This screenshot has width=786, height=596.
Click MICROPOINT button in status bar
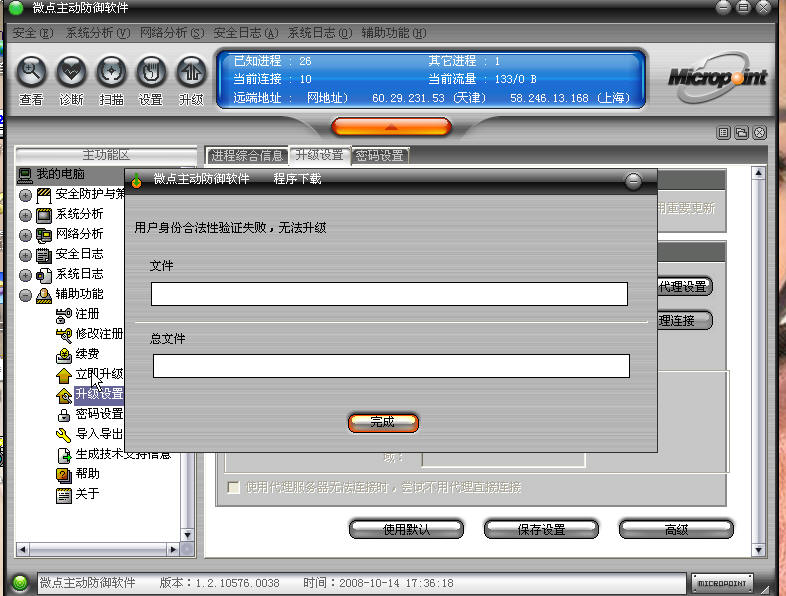pos(722,583)
